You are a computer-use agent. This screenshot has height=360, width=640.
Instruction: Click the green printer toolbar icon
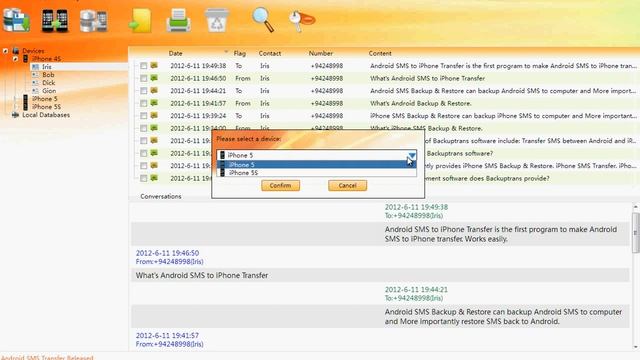coord(178,20)
